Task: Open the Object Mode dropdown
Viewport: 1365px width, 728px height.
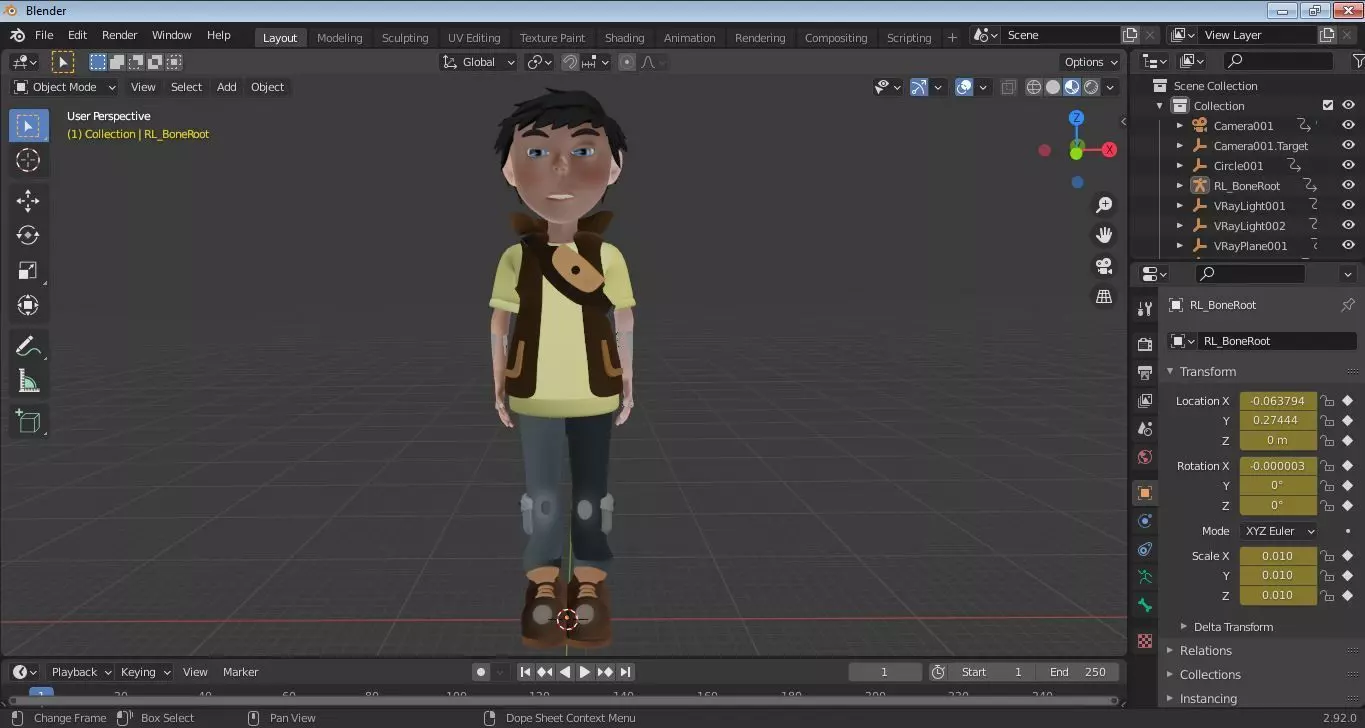Action: pyautogui.click(x=65, y=87)
